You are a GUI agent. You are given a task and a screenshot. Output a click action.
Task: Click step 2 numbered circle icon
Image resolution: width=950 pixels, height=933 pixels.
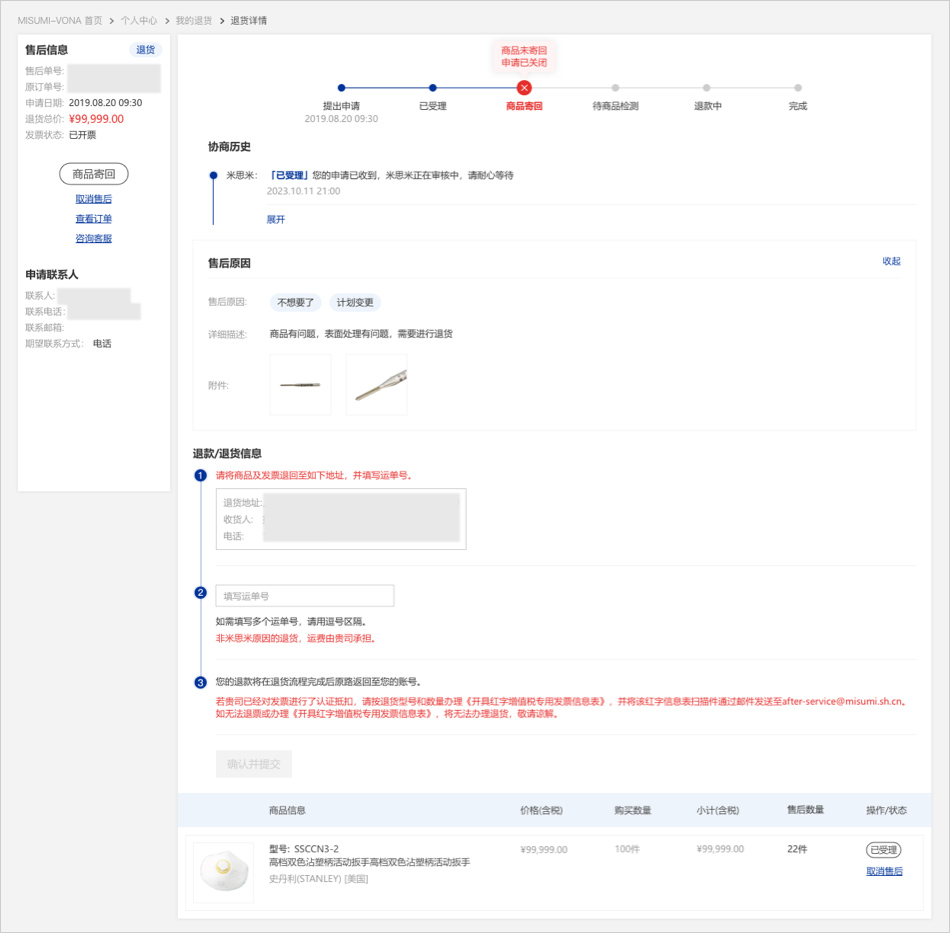pyautogui.click(x=201, y=593)
